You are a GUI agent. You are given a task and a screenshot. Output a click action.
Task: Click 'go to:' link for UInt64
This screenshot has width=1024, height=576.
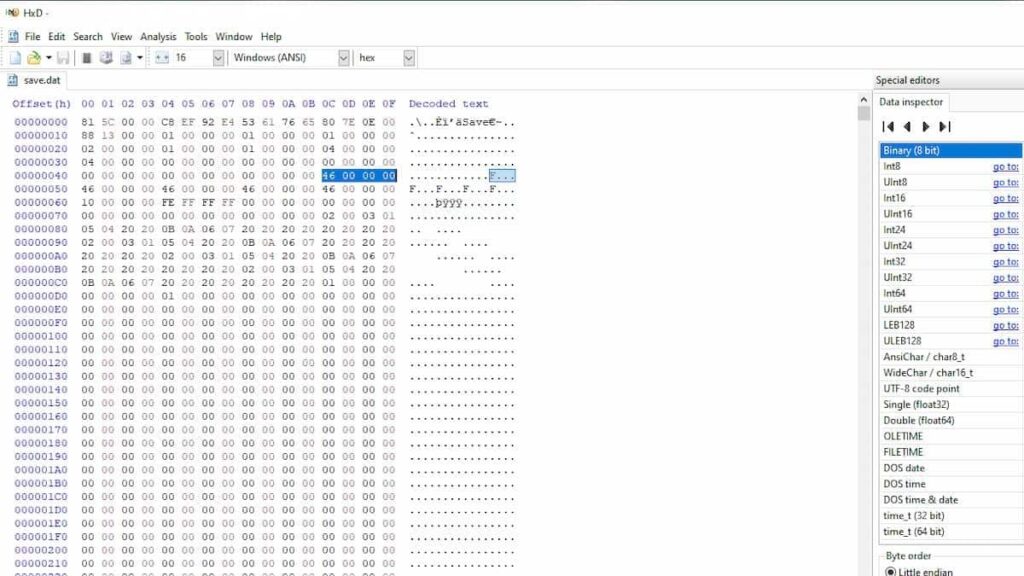click(1006, 310)
